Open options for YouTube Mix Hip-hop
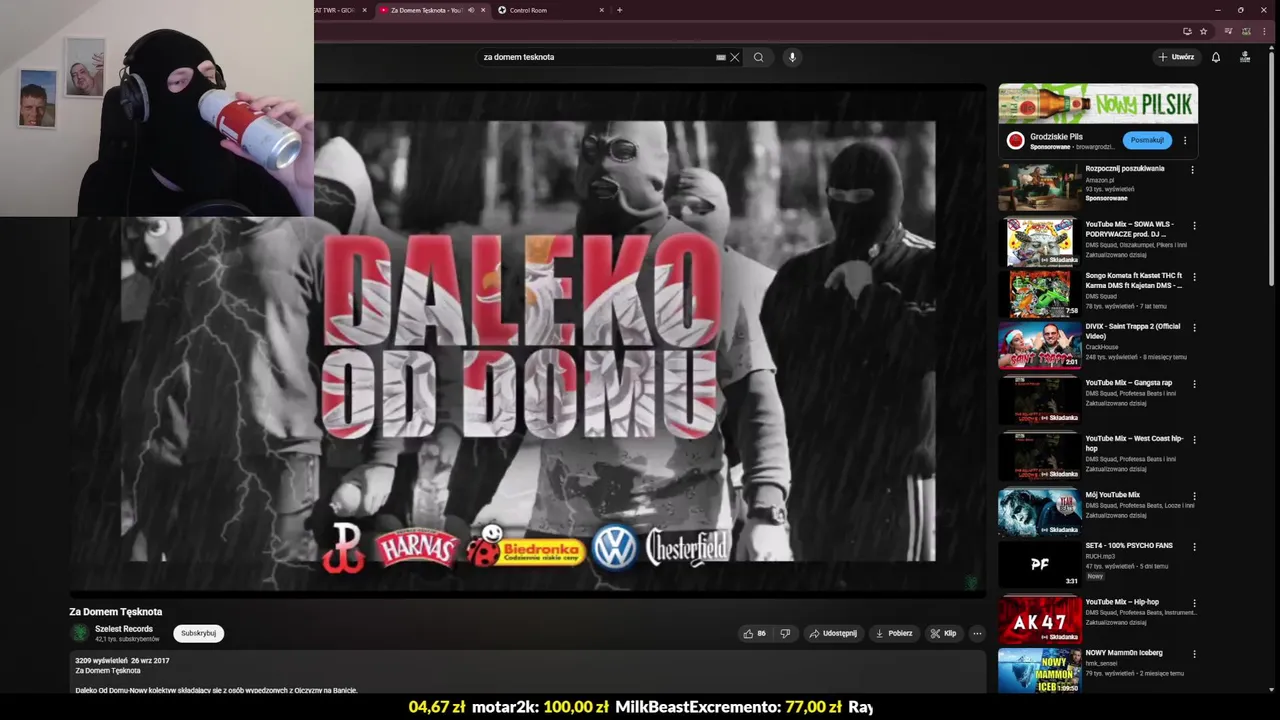 [1194, 603]
